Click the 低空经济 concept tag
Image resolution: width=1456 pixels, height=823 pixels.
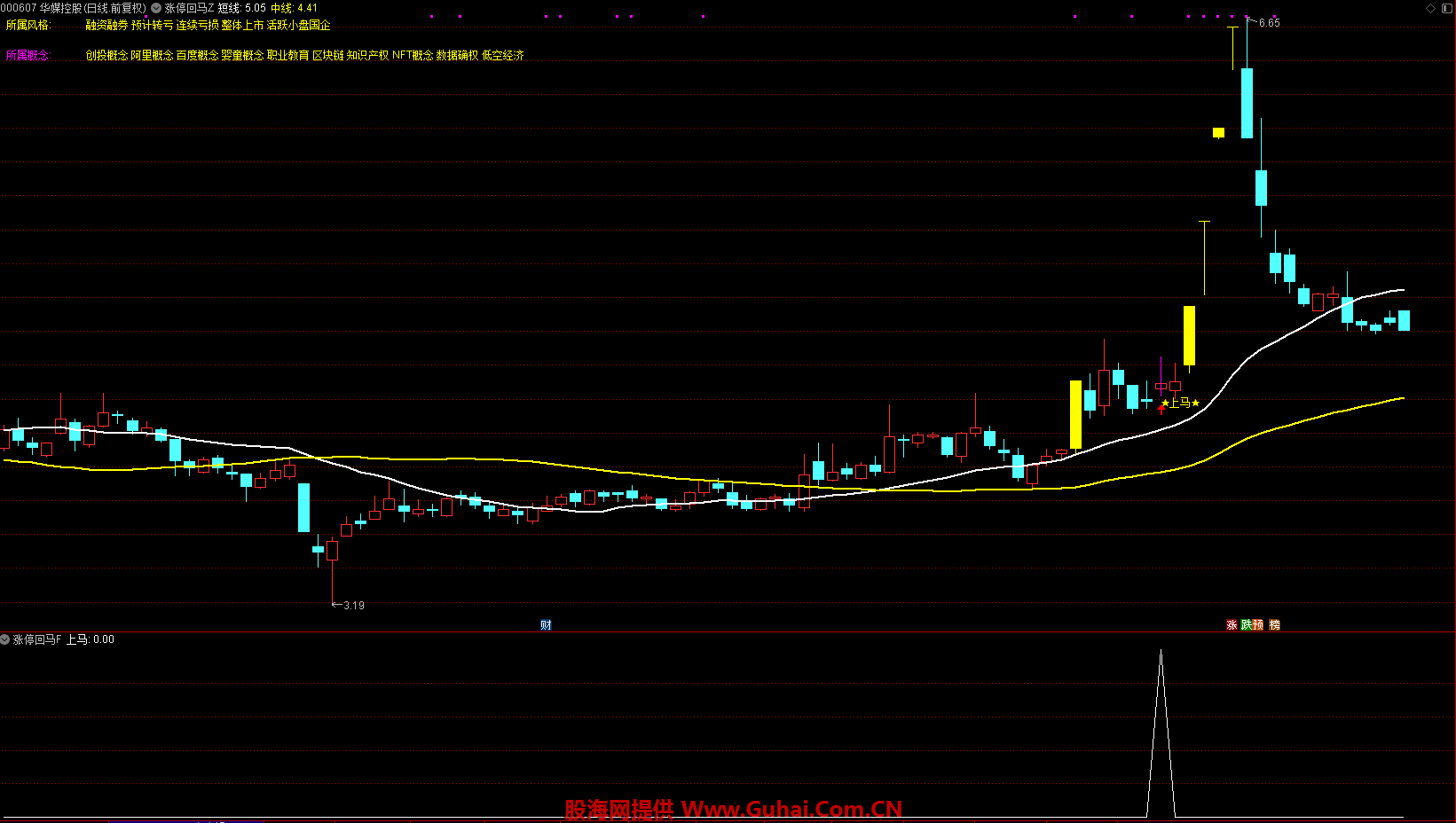(503, 55)
